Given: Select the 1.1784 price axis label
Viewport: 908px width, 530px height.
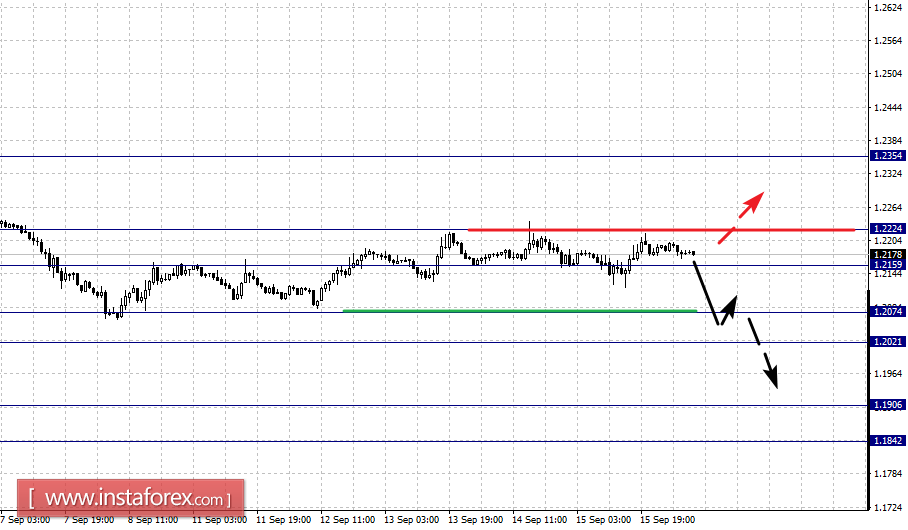Looking at the screenshot, I should [x=888, y=474].
